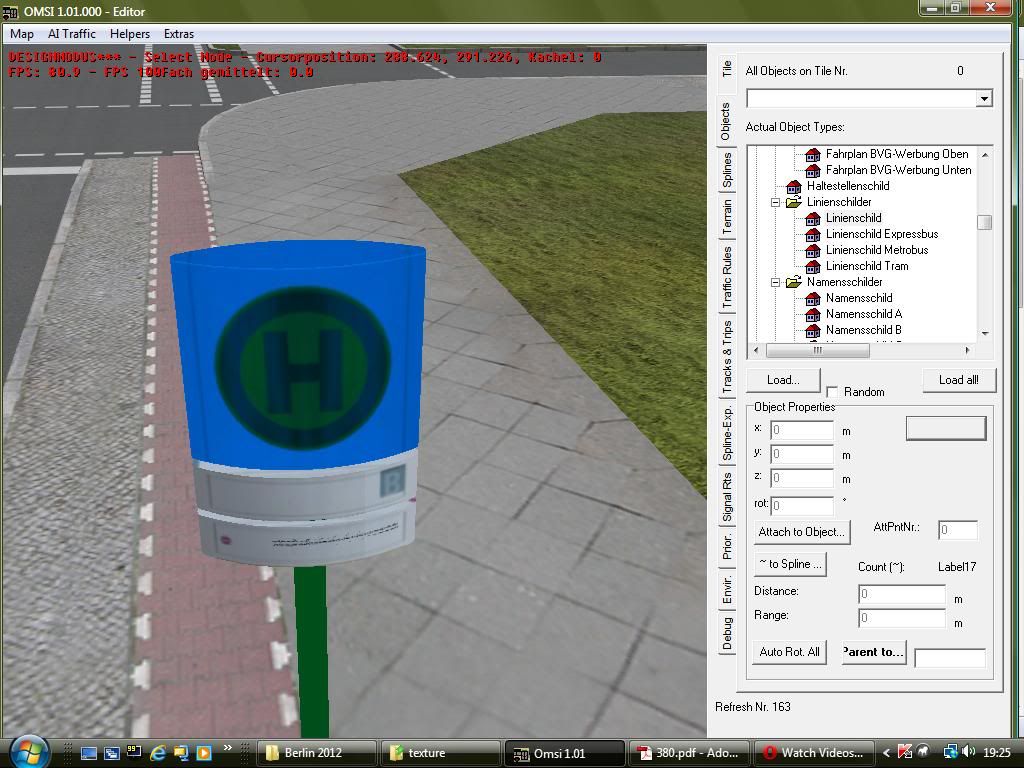Collapse the Namensschilder tree node
The image size is (1024, 768).
[775, 283]
